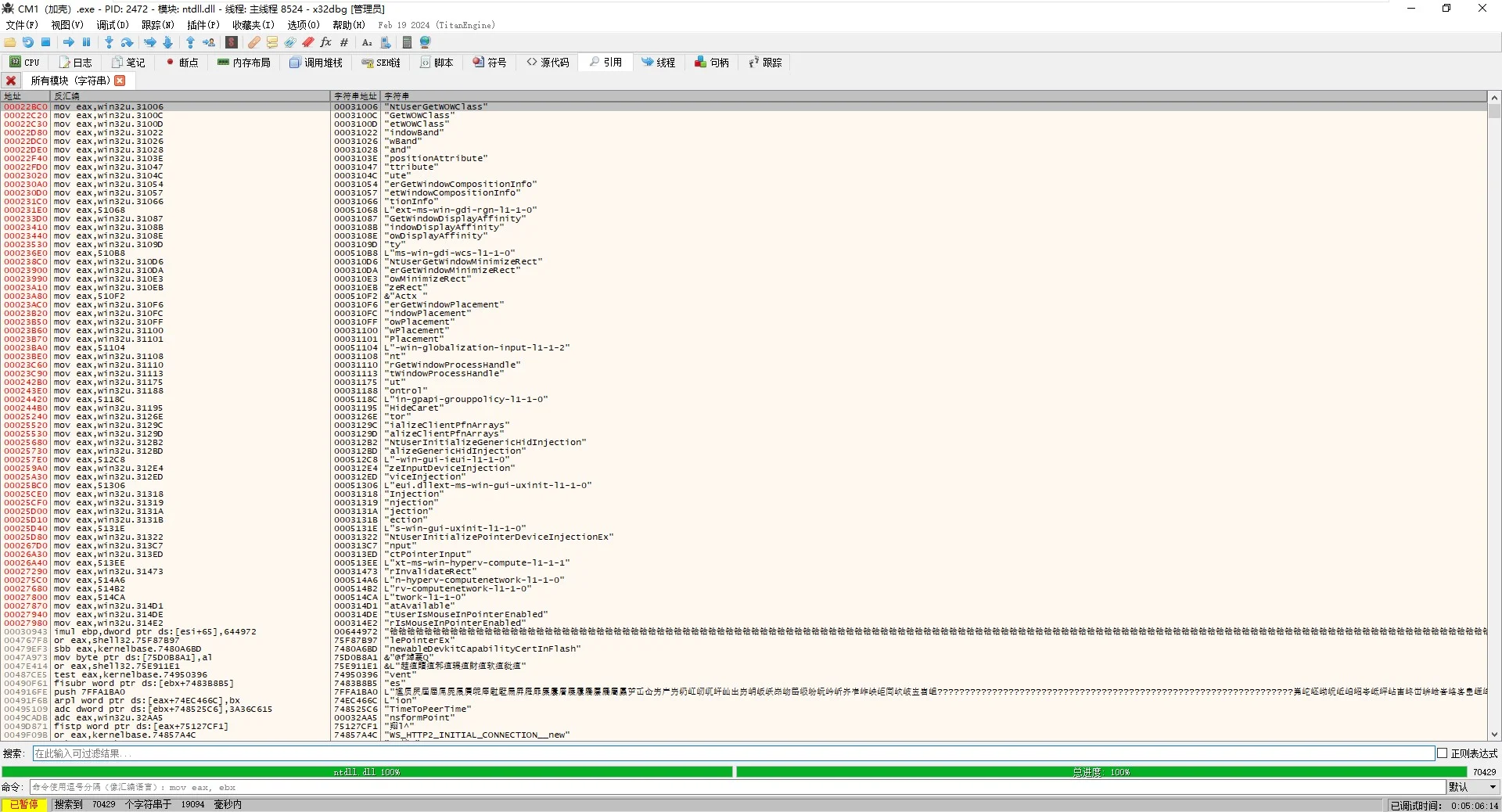Screen dimensions: 1502x812
Task: Switch to the 线程 threads tab
Action: (x=659, y=63)
